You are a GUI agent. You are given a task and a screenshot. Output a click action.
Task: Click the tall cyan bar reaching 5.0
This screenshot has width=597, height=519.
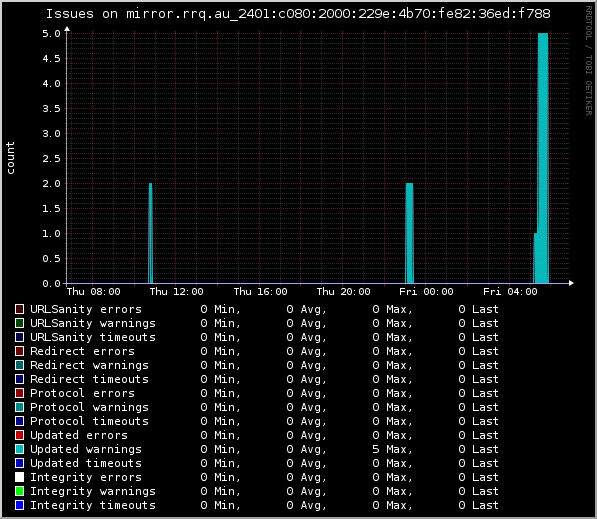tap(543, 158)
